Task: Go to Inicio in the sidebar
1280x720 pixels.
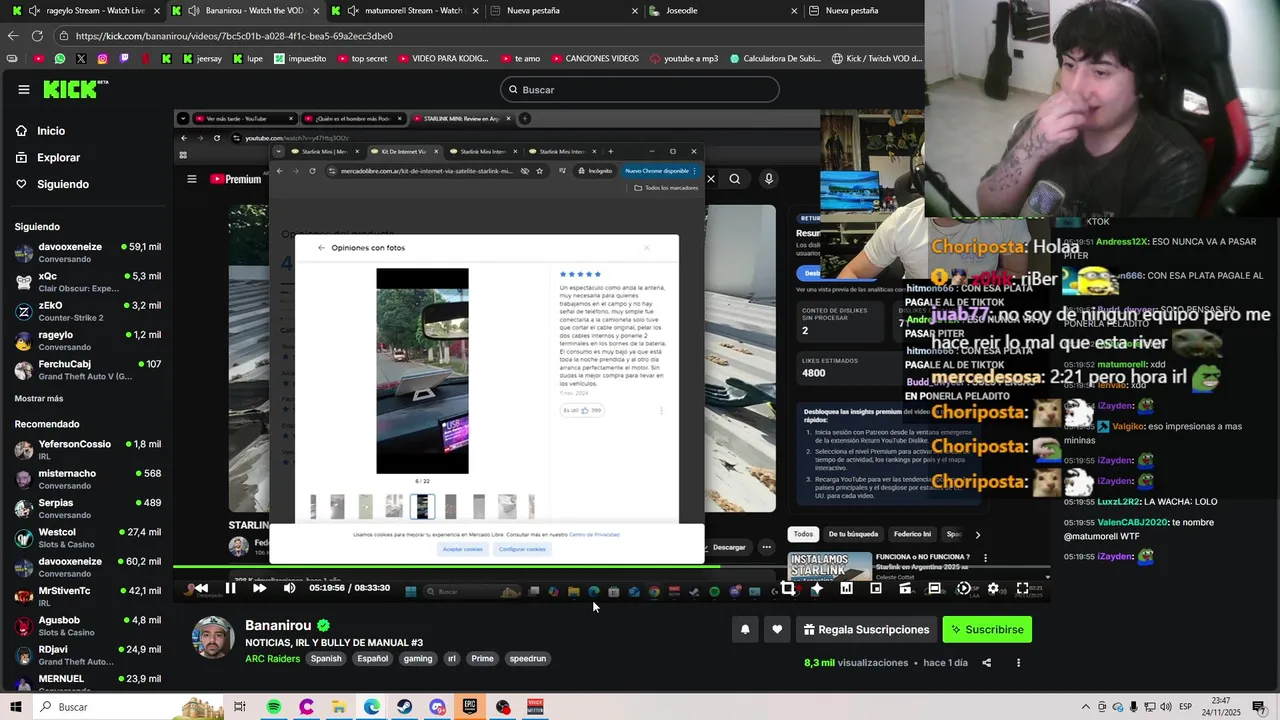Action: [41, 131]
